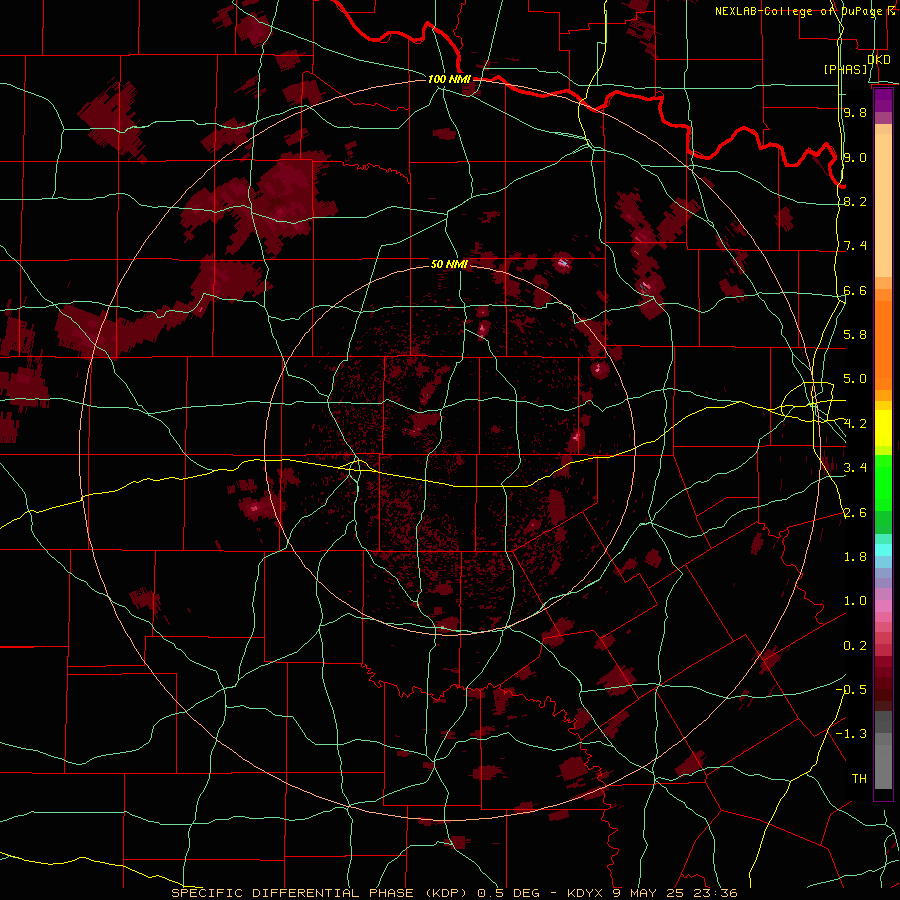The image size is (900, 900).
Task: Click the 8.2 scale value
Action: pyautogui.click(x=855, y=201)
